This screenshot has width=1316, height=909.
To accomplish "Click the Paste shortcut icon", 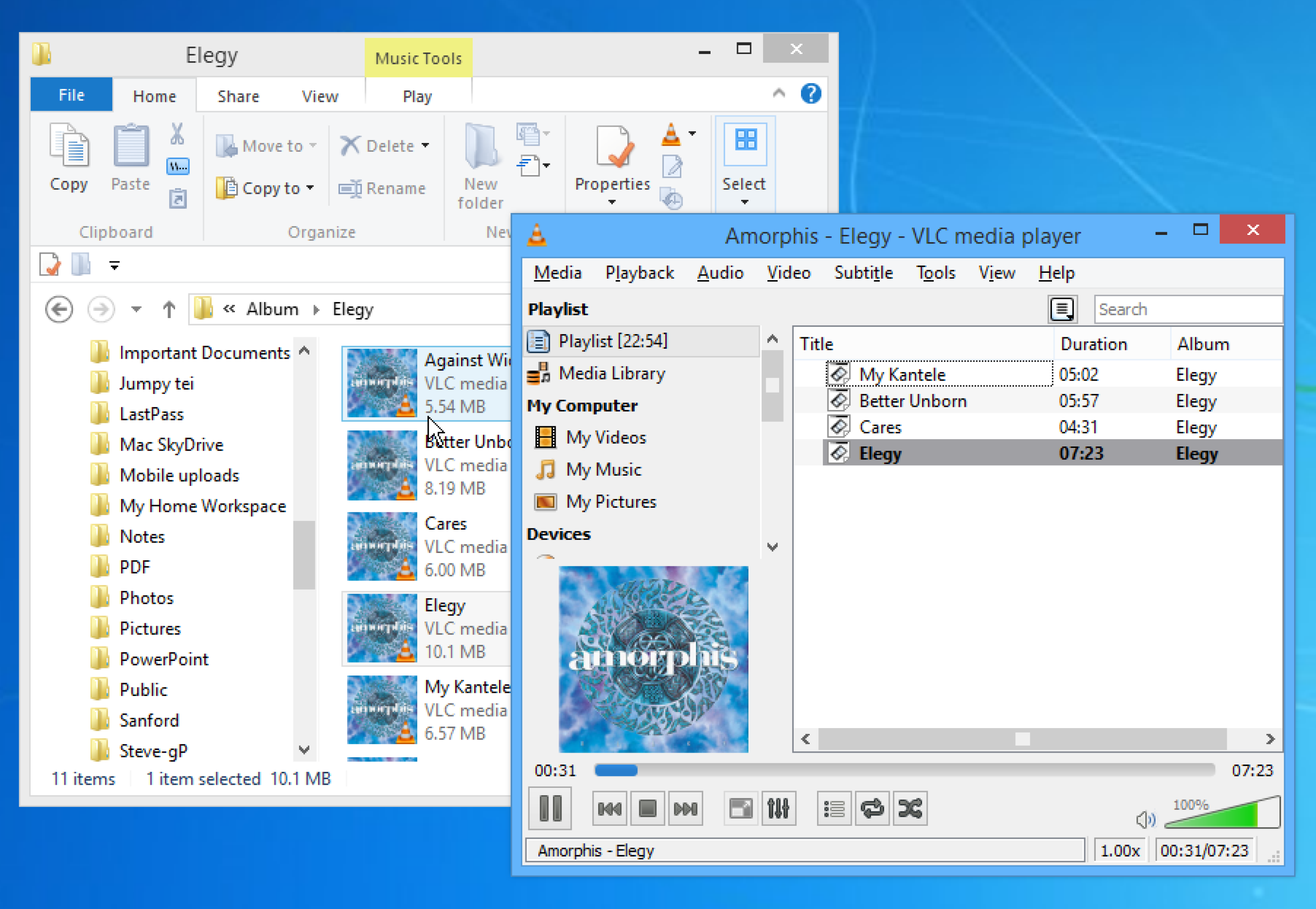I will pyautogui.click(x=178, y=199).
